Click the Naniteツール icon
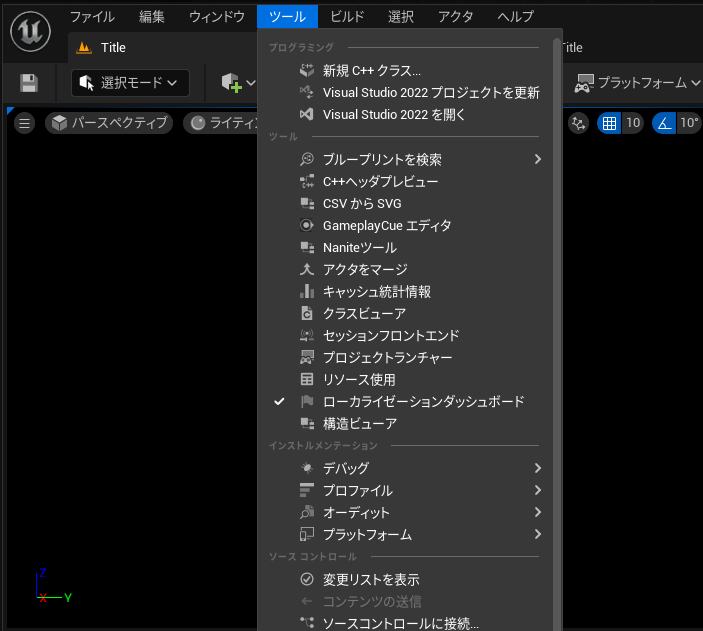The image size is (703, 631). point(307,247)
